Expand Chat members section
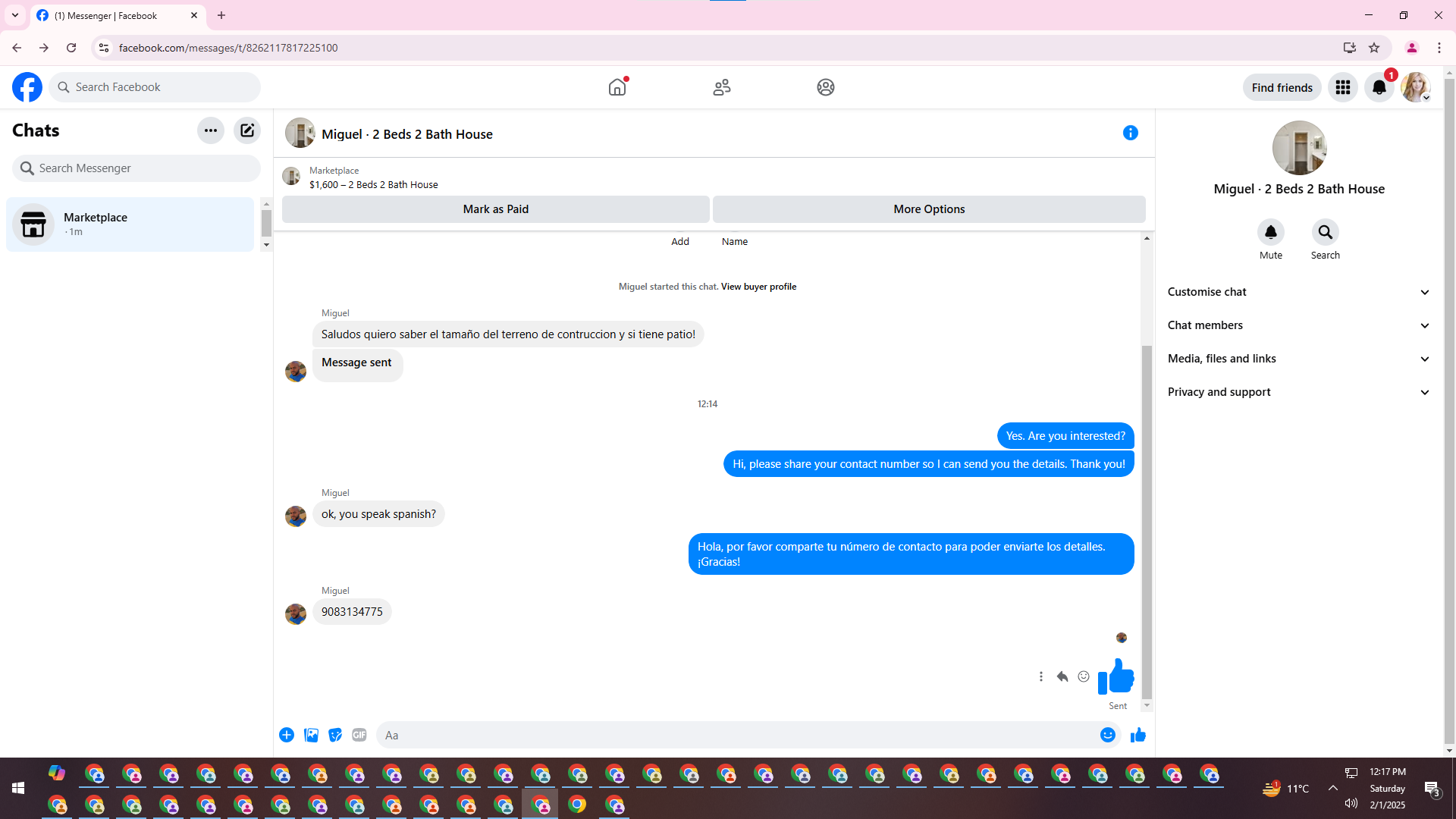Screen dimensions: 1456x819 (1299, 325)
